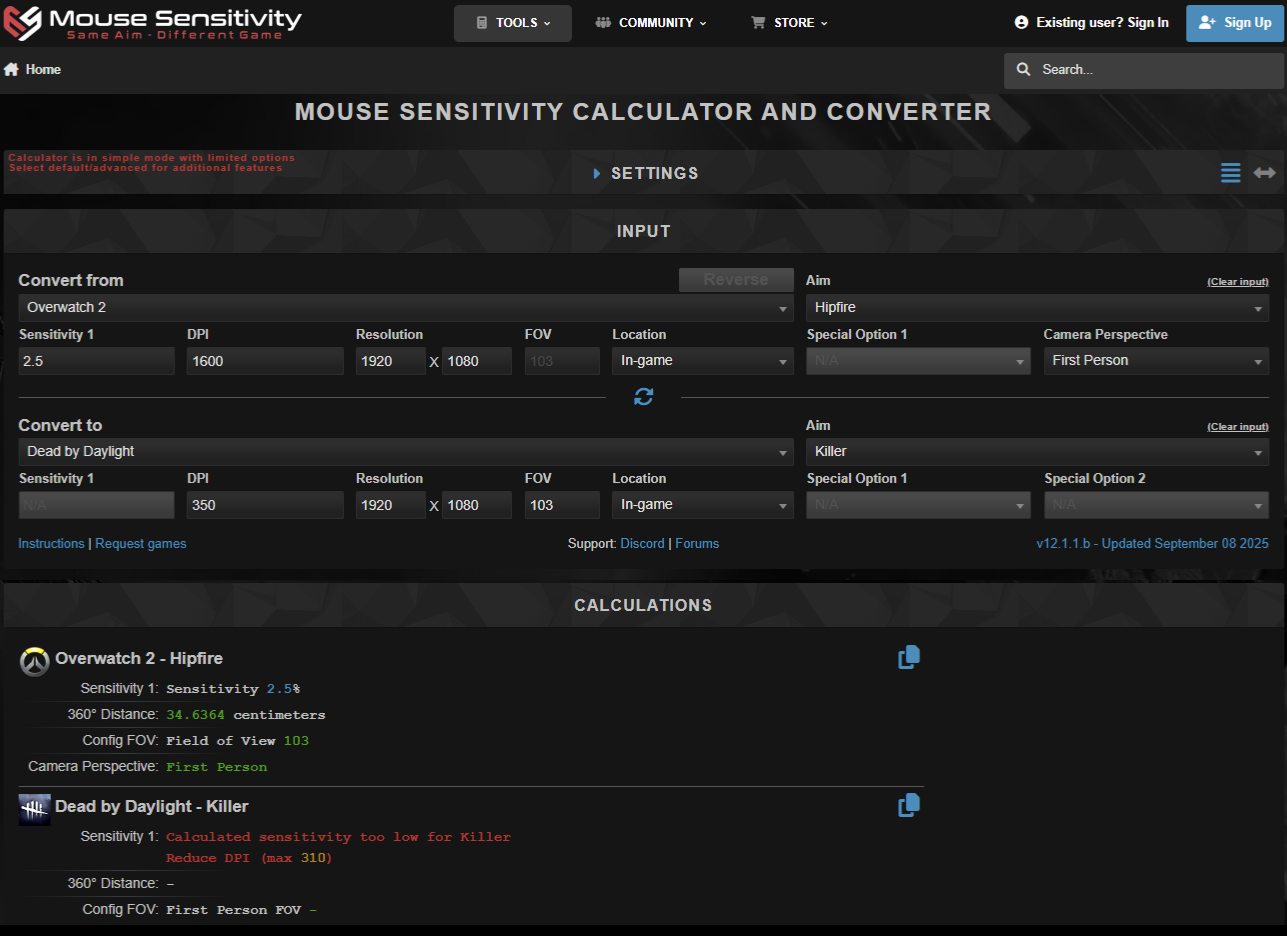Click 'Calculated sensitivity too low for Killer' message
Viewport: 1287px width, 936px height.
pos(338,837)
